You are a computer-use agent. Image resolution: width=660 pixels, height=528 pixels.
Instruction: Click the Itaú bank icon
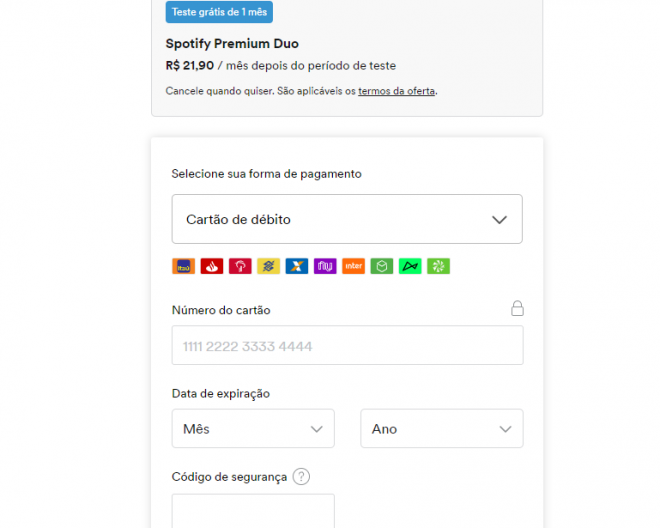click(184, 266)
